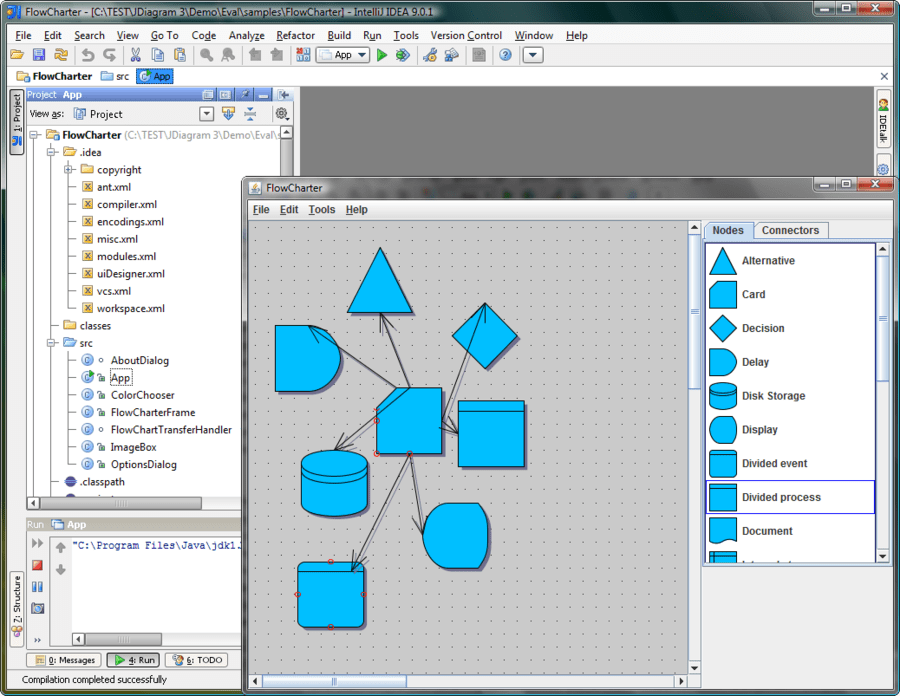Click the diamond shape on the flowchart canvas
Screen dimensions: 900x696
485,336
